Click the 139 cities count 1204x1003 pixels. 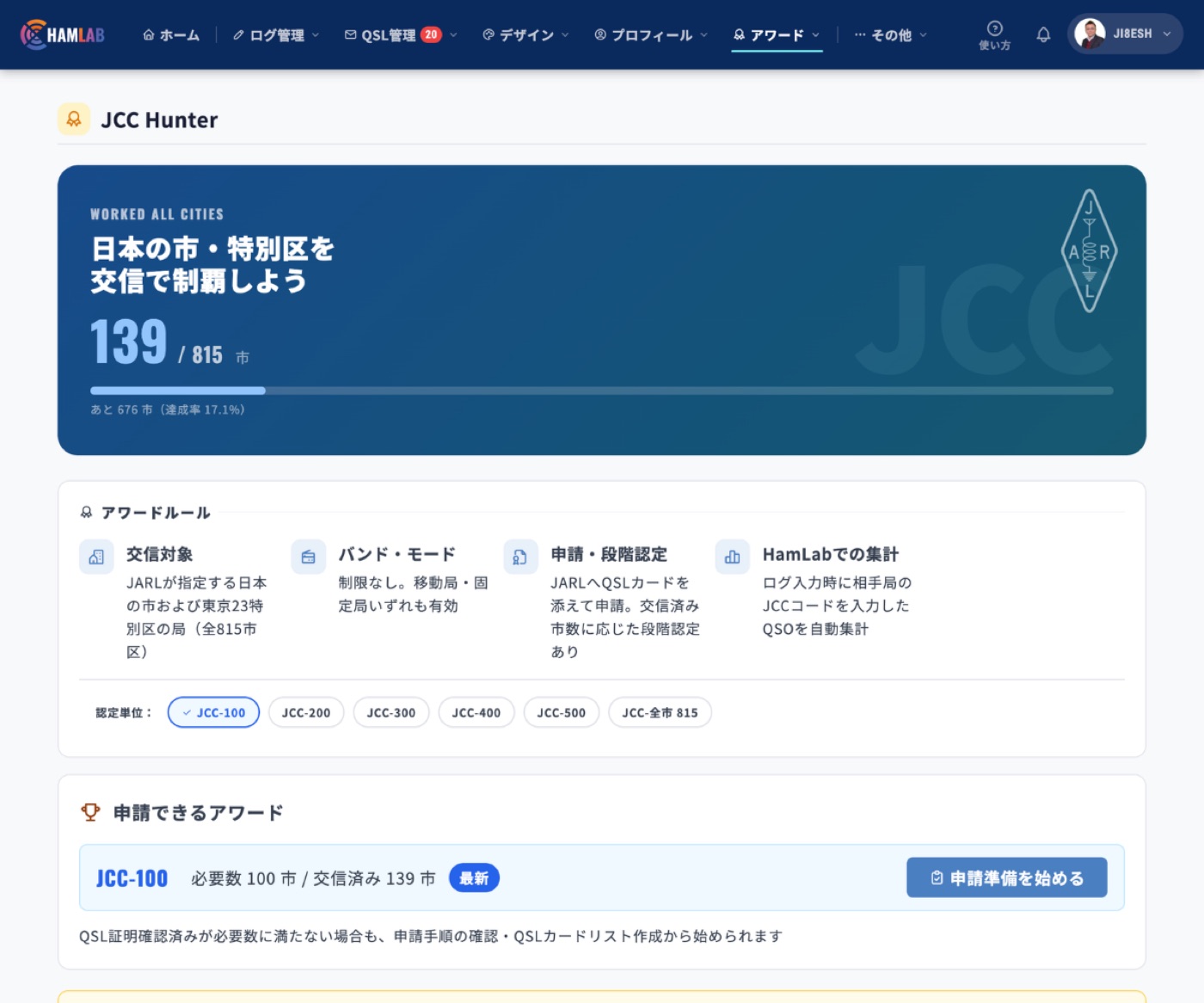coord(129,342)
